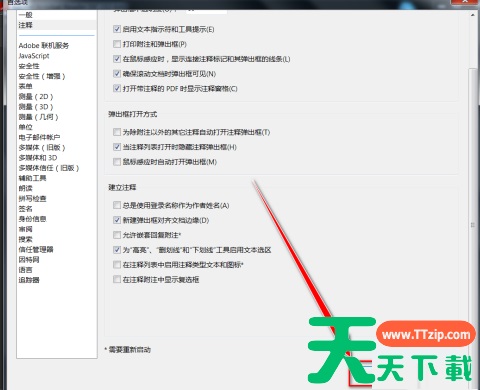This screenshot has width=480, height=390.
Task: Select 搜索 category
Action: (26, 239)
